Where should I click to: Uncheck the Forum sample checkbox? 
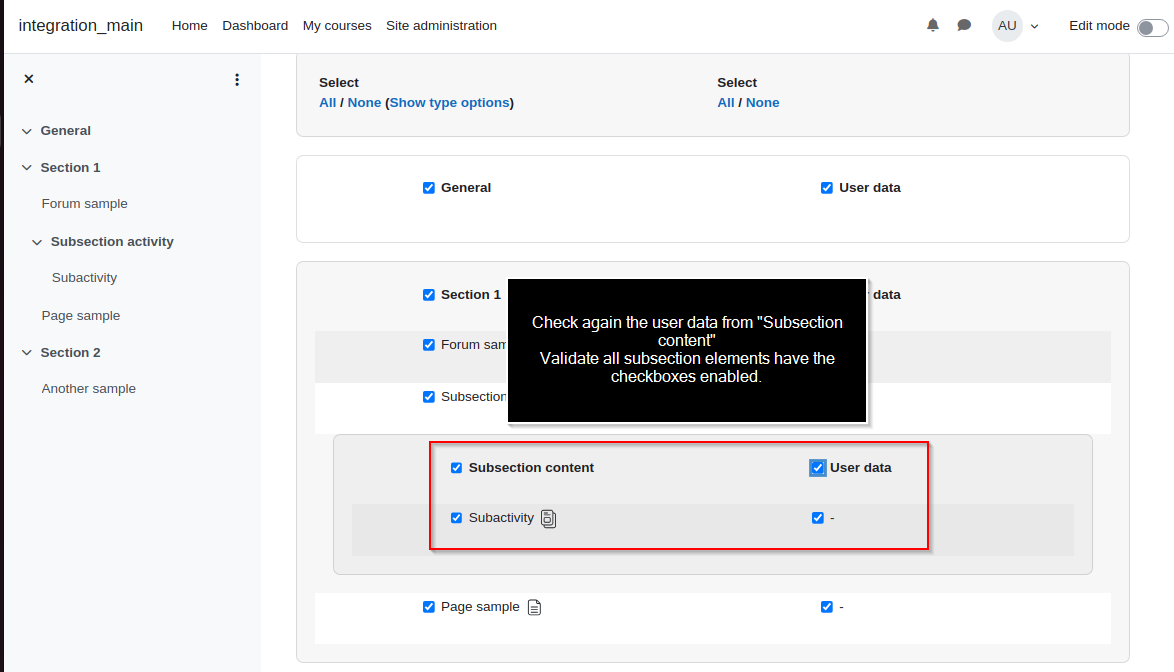[428, 345]
